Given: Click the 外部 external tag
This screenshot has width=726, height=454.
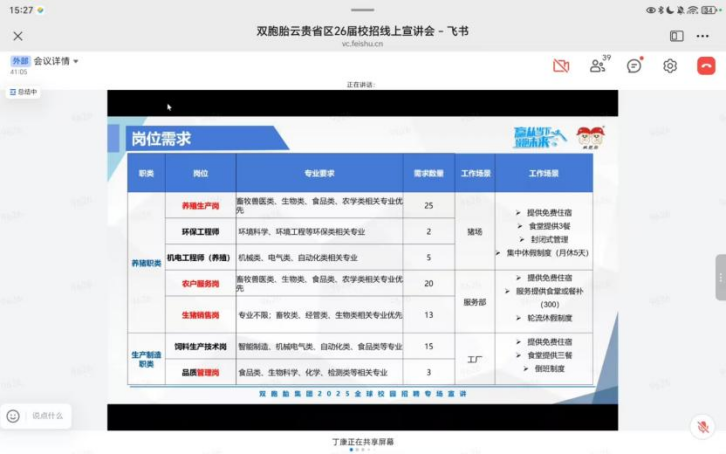Looking at the screenshot, I should [20, 61].
